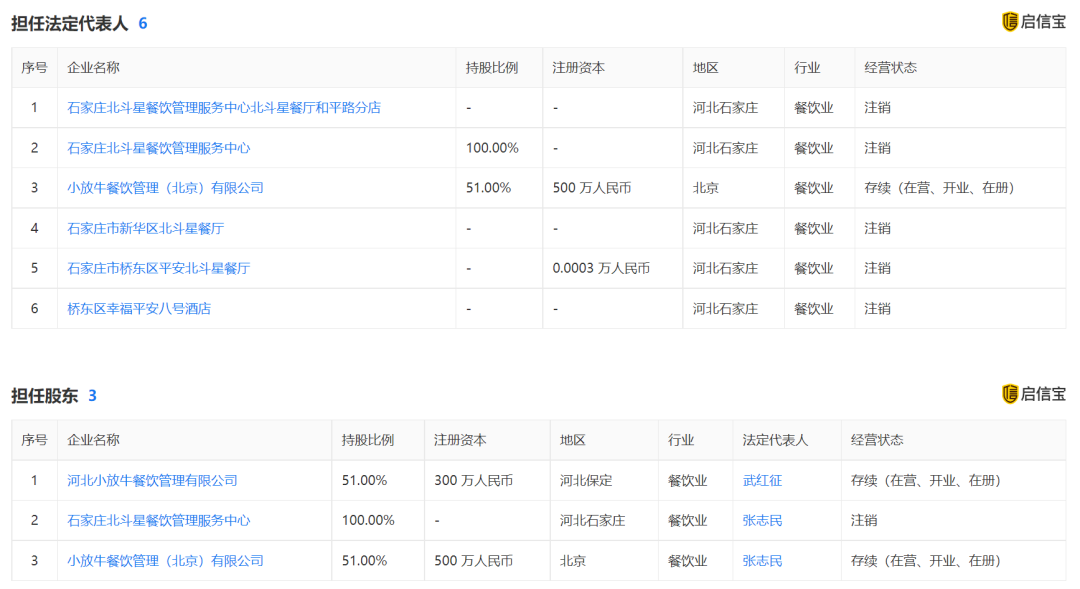Click 持股比例 header in shareholder table
The width and height of the screenshot is (1080, 589).
tap(368, 440)
